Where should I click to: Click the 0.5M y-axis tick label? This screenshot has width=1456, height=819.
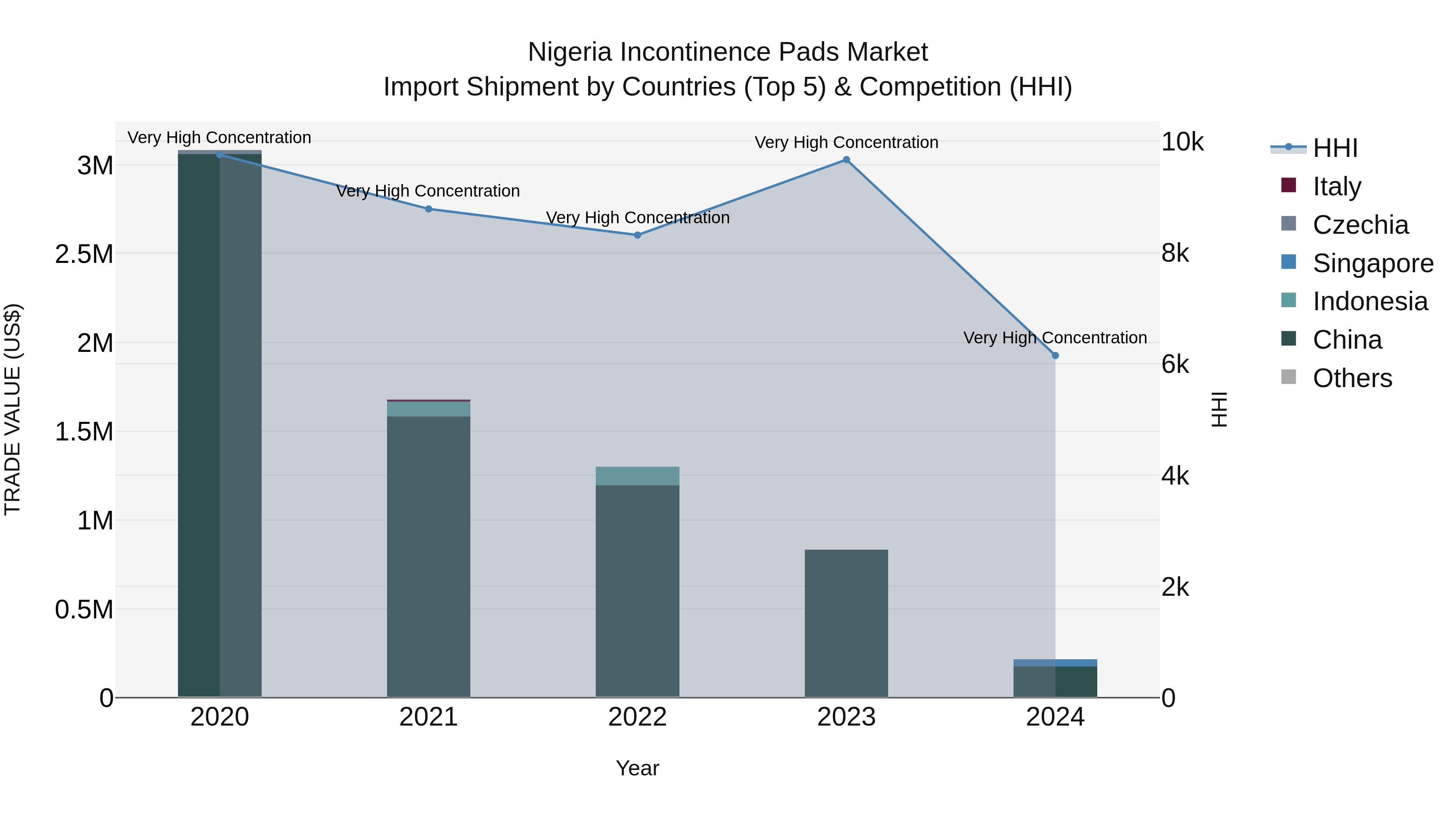pyautogui.click(x=84, y=610)
